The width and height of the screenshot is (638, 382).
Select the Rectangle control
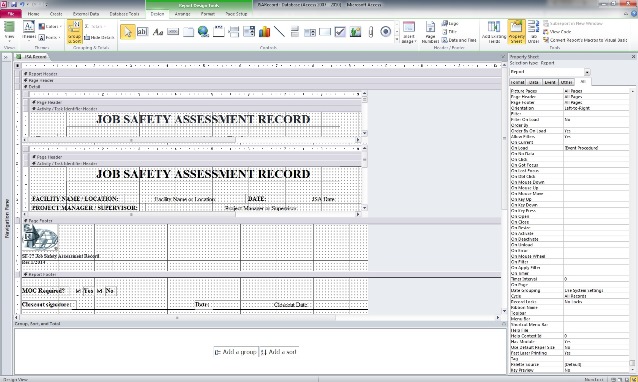click(325, 31)
